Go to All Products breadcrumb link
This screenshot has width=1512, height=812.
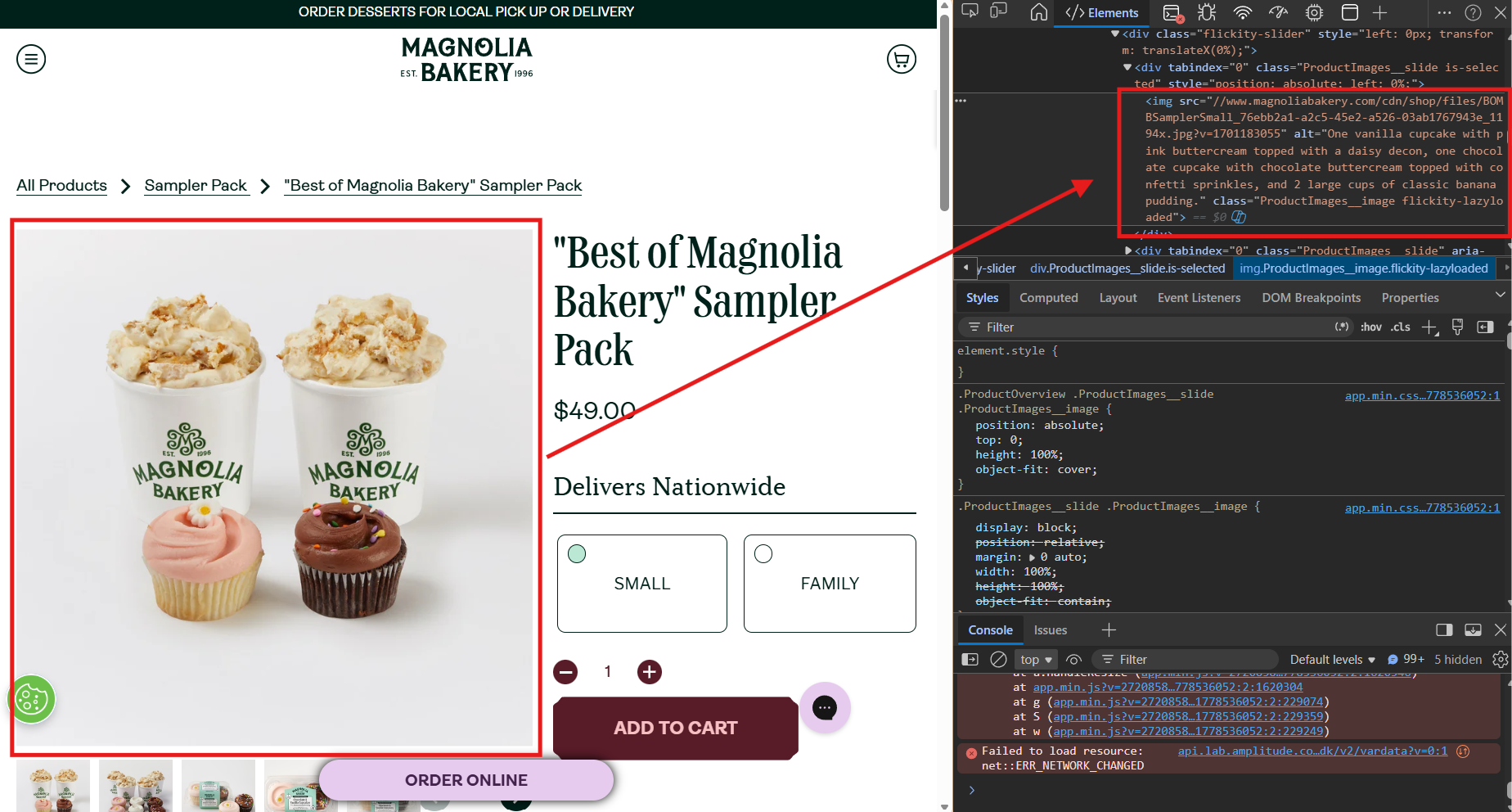62,185
